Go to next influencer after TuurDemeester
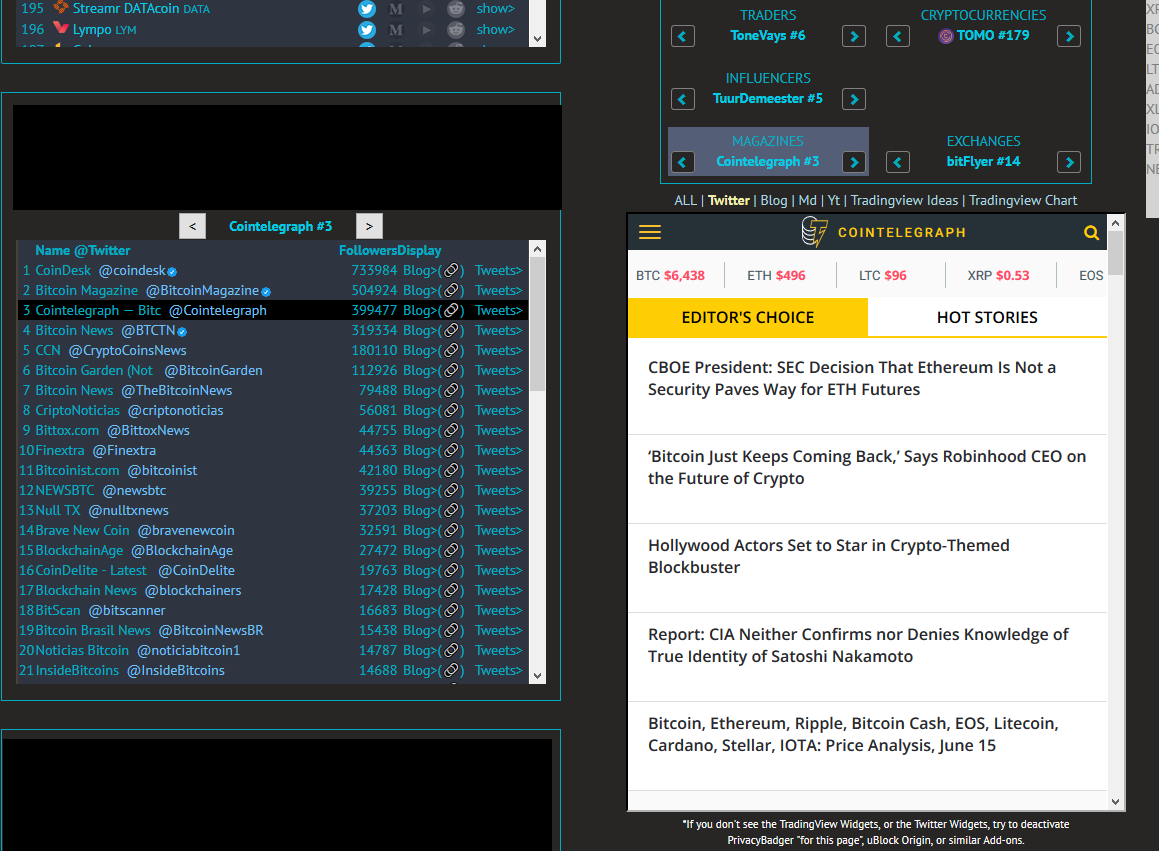Viewport: 1159px width, 851px height. (x=854, y=99)
